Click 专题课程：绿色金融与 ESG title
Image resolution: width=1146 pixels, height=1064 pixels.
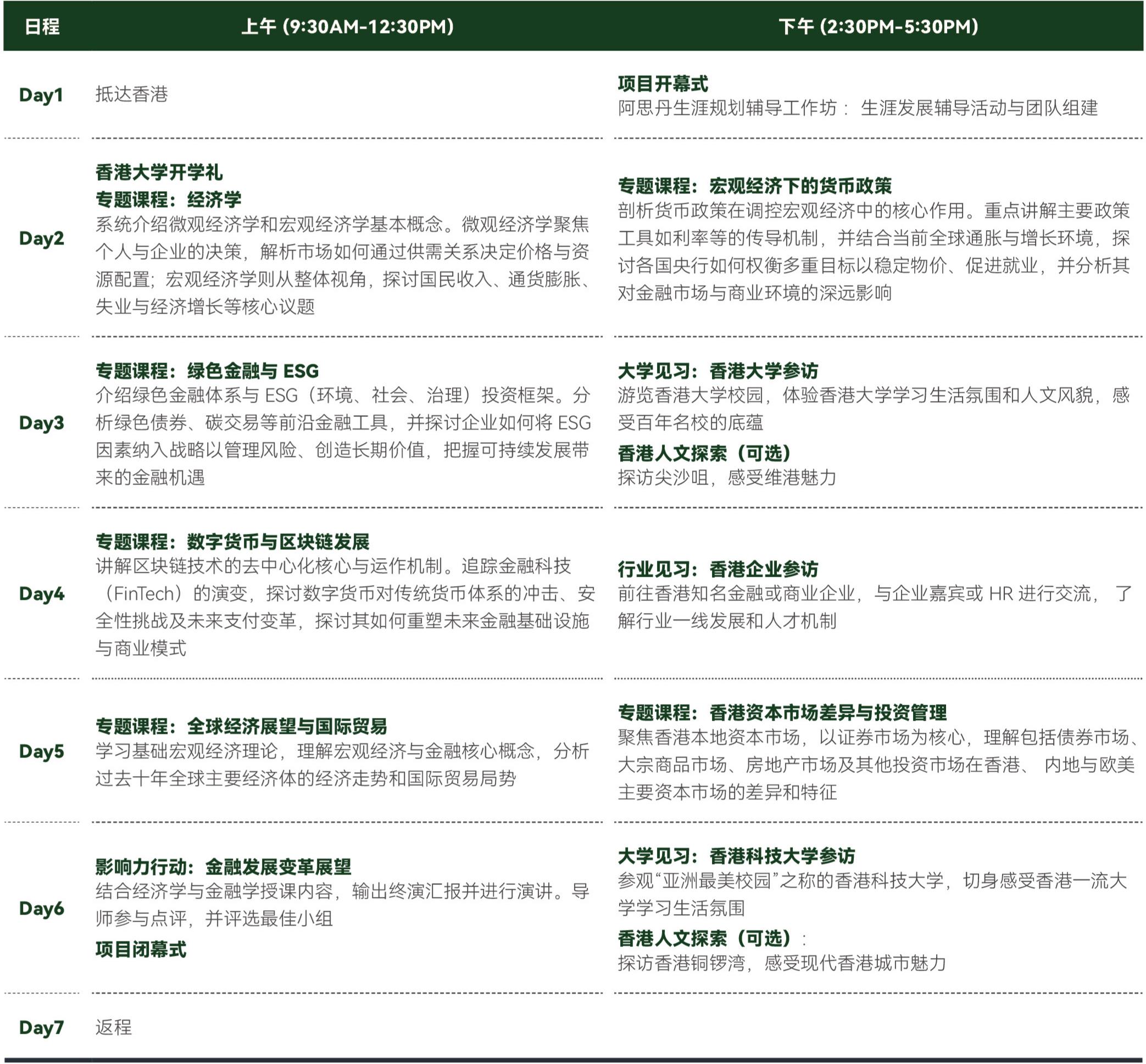click(x=207, y=371)
